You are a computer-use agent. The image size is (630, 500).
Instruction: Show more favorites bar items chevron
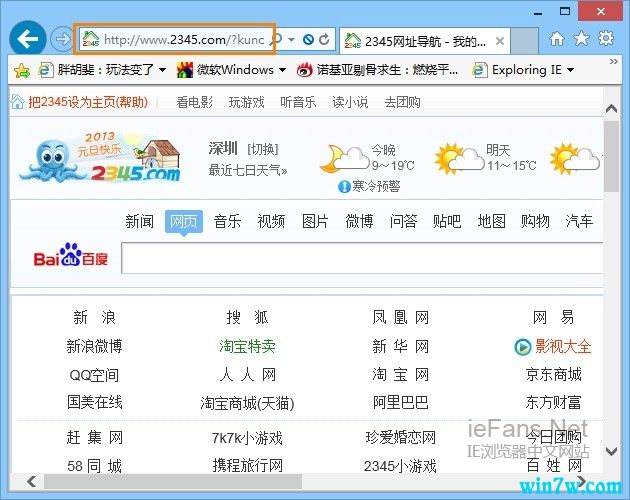pyautogui.click(x=614, y=61)
